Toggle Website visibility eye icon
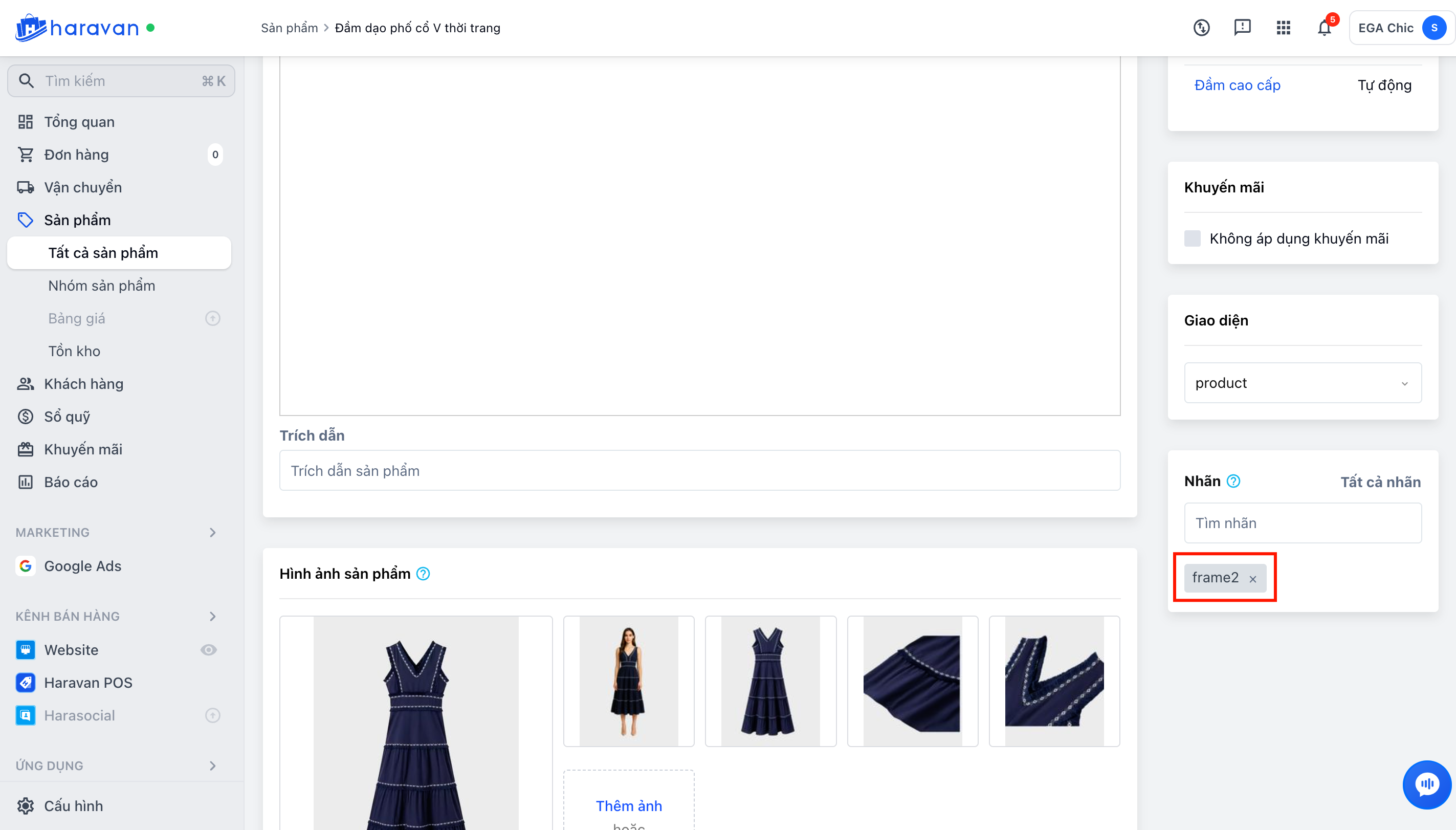Image resolution: width=1456 pixels, height=830 pixels. click(209, 650)
